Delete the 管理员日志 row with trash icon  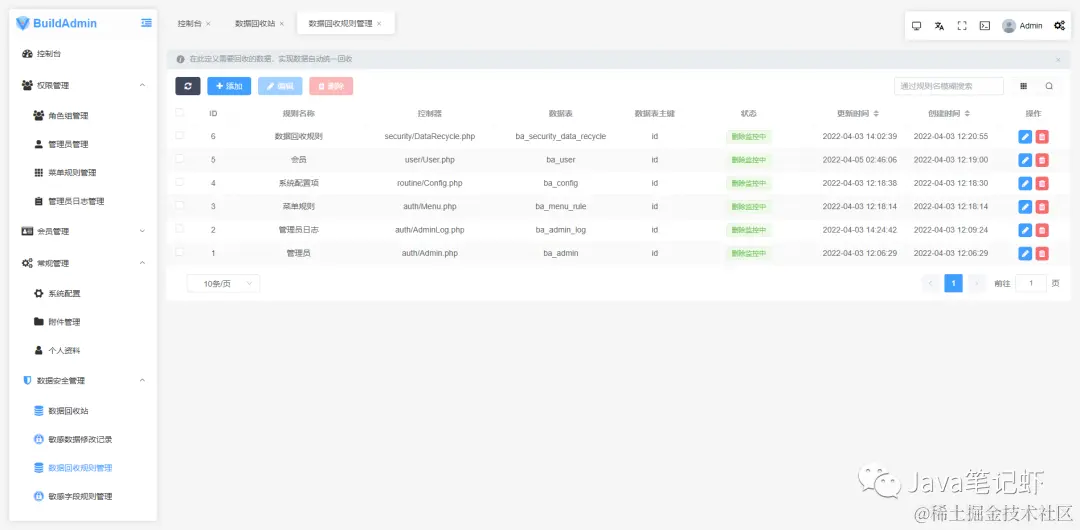click(1042, 230)
